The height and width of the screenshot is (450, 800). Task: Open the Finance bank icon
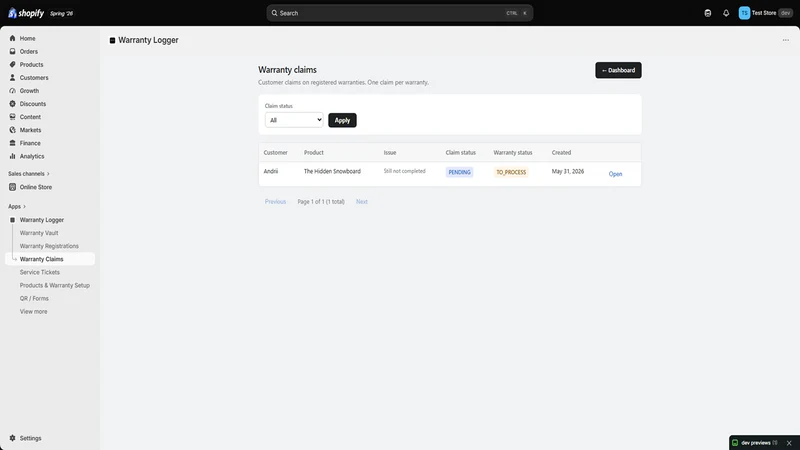[12, 143]
